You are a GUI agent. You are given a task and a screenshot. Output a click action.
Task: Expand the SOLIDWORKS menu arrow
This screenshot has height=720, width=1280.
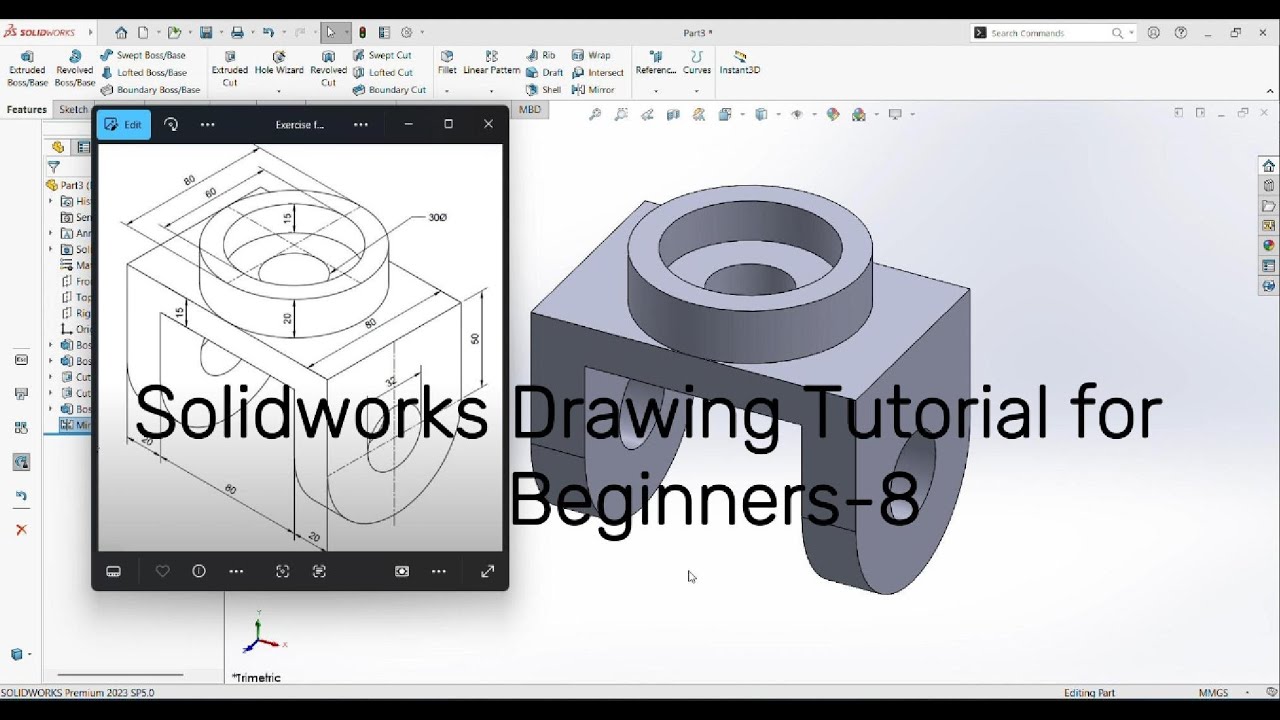coord(91,32)
